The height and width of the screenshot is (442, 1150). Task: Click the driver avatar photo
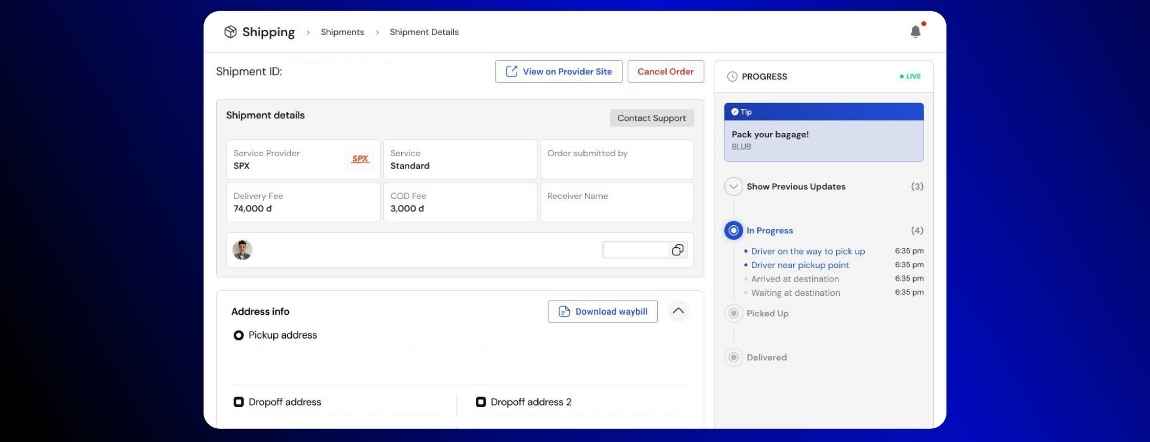click(x=242, y=250)
